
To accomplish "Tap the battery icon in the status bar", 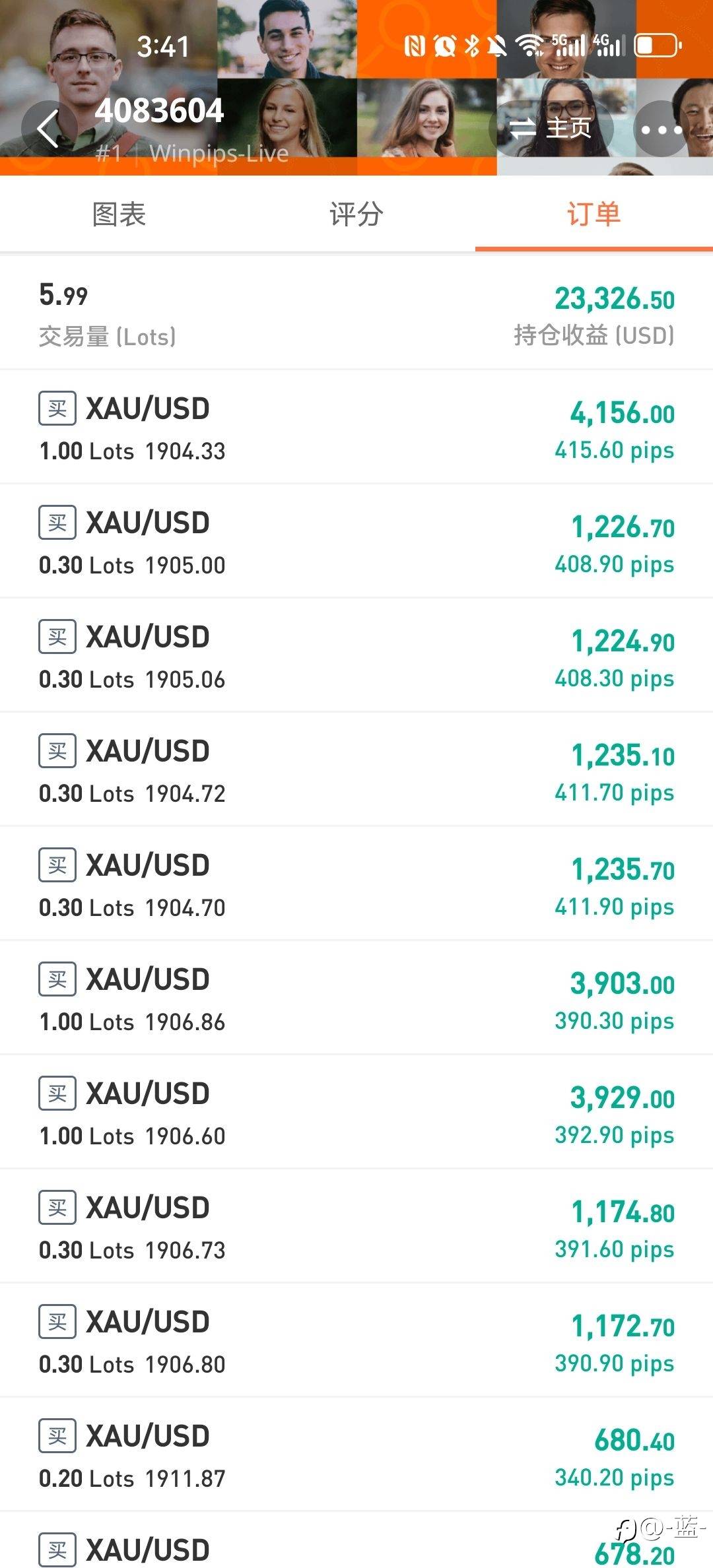I will pos(657,46).
